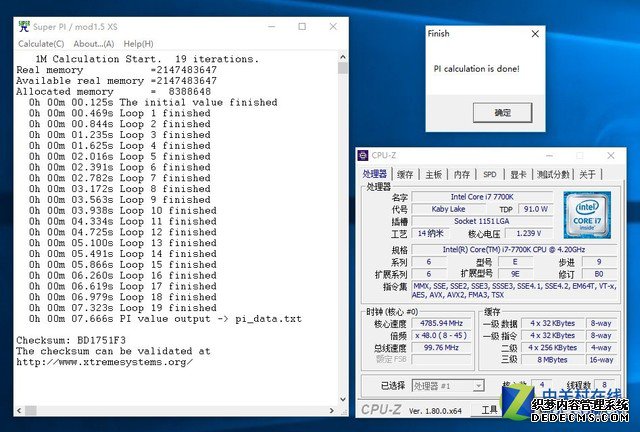Screen dimensions: 640x432
Task: Click the 'Loop 19 finished' line
Action: [x=122, y=308]
